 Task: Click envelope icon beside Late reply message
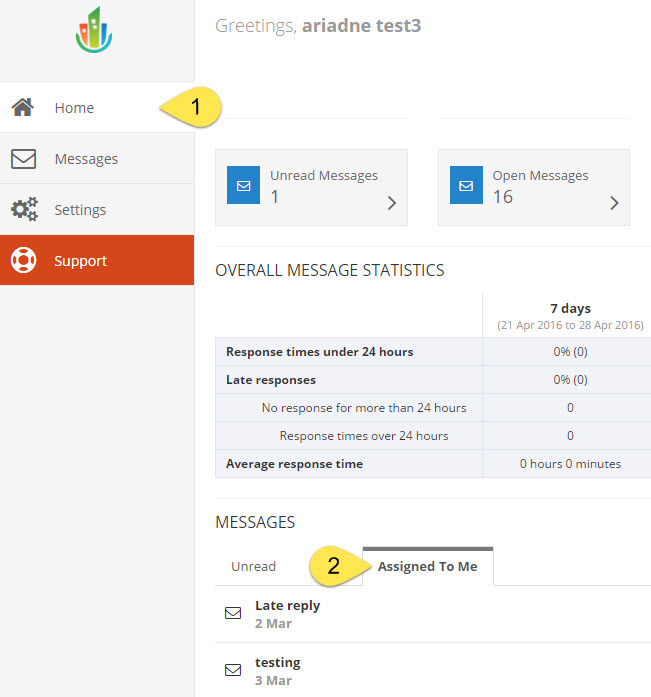[233, 614]
